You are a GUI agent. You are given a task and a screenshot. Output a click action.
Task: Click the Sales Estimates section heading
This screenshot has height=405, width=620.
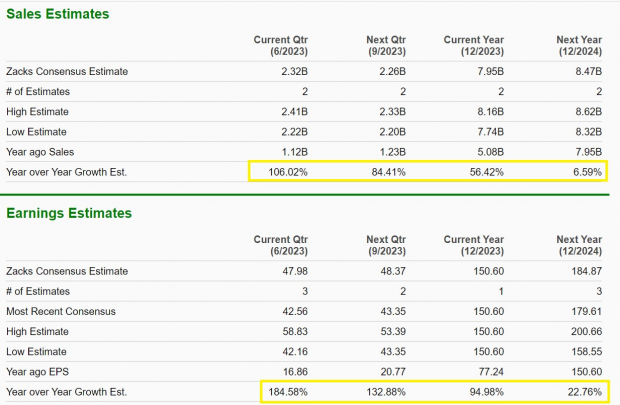coord(58,14)
